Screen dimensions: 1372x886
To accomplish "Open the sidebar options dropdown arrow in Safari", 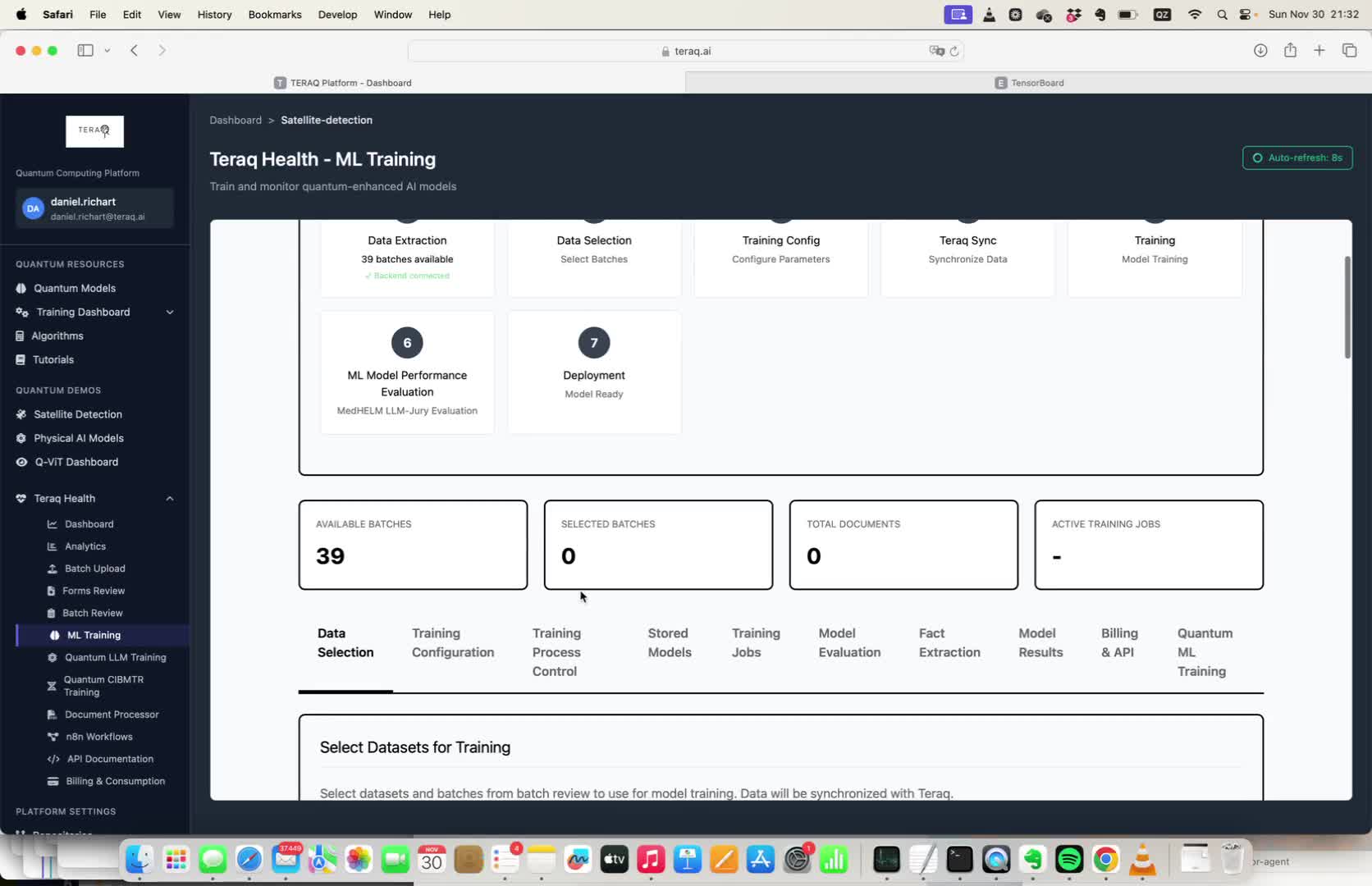I will [107, 50].
